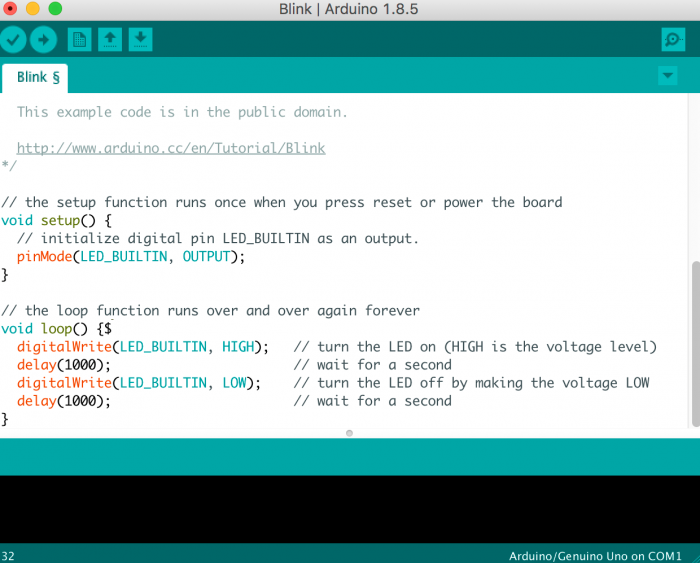Screen dimensions: 700x563
Task: Click on 'void loop() {$' line
Action: (56, 329)
